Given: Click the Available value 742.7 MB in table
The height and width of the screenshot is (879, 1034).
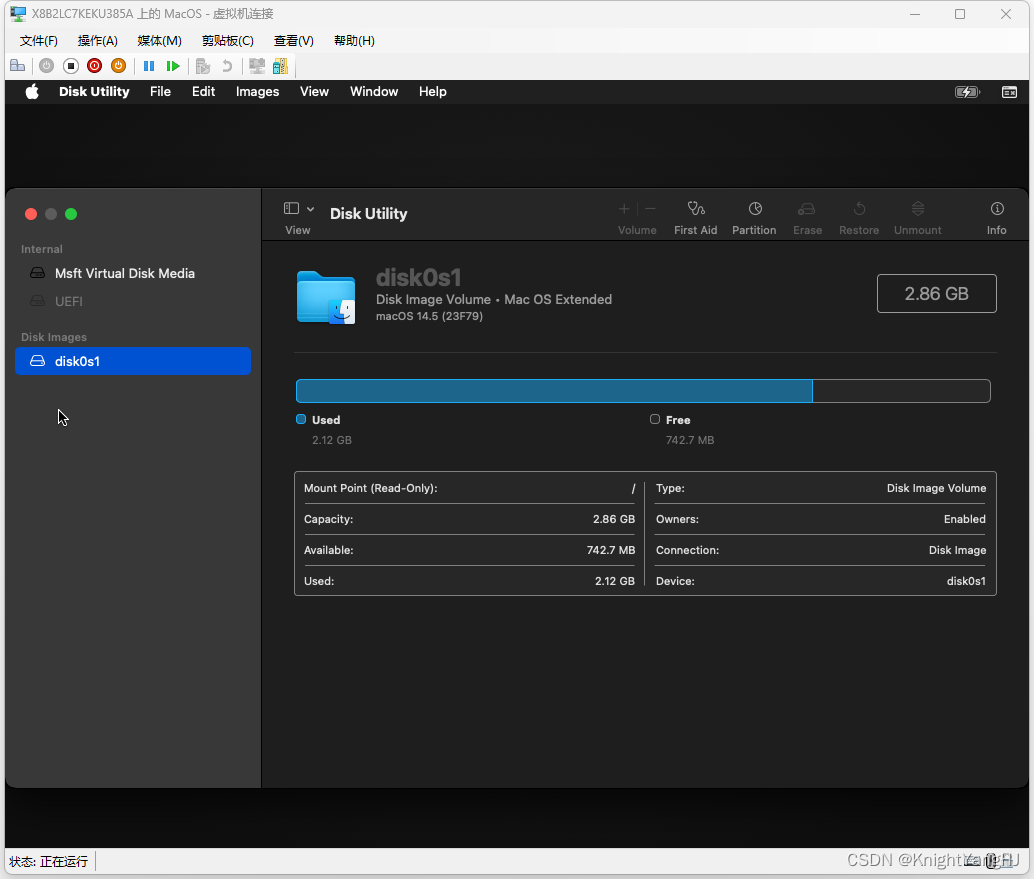Looking at the screenshot, I should [611, 550].
